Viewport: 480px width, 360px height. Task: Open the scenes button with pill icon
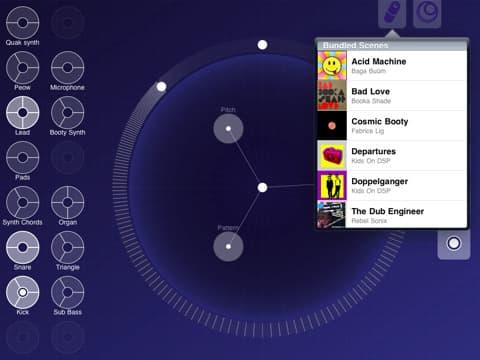392,13
